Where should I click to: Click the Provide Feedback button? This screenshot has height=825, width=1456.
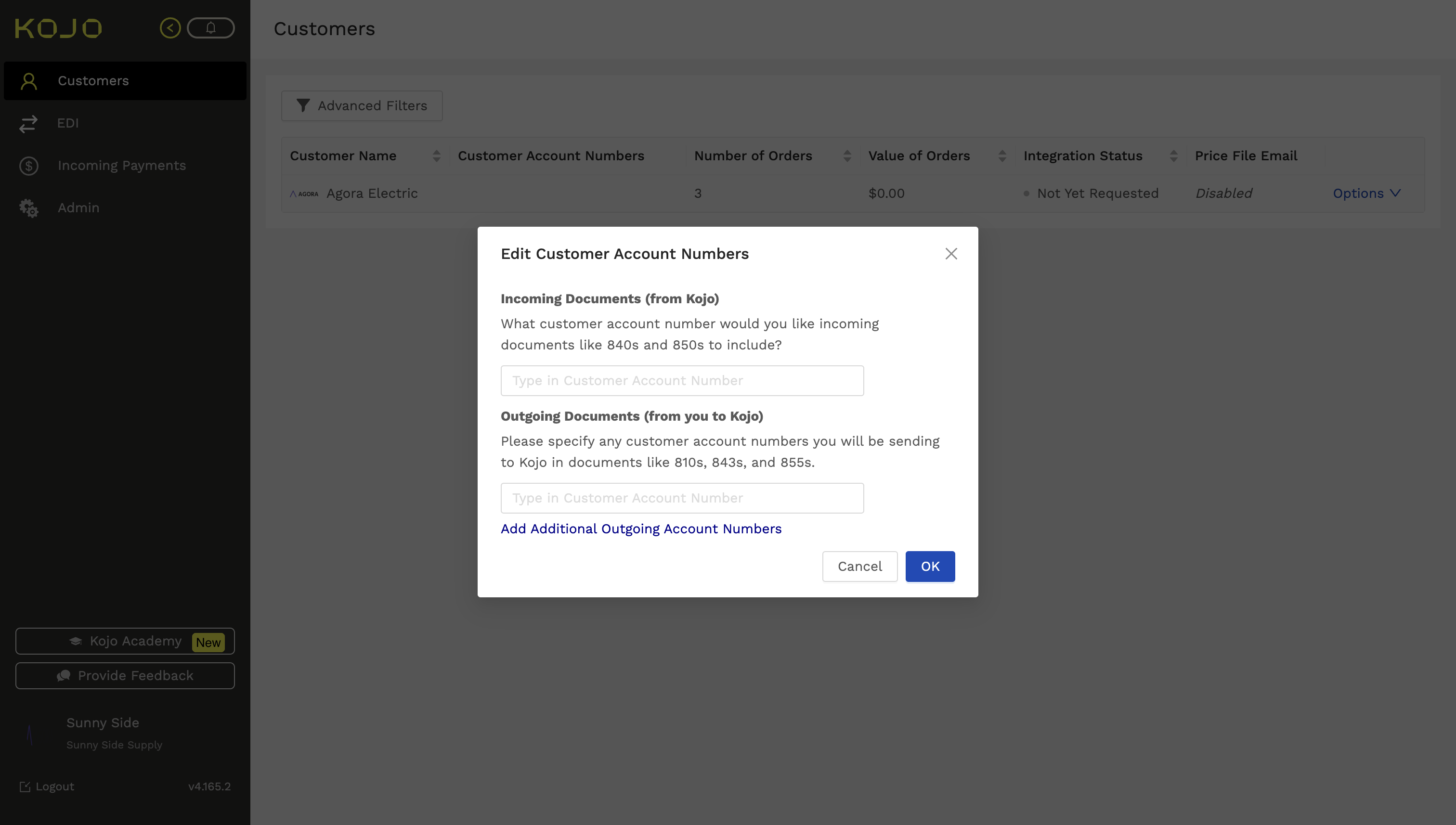click(125, 675)
